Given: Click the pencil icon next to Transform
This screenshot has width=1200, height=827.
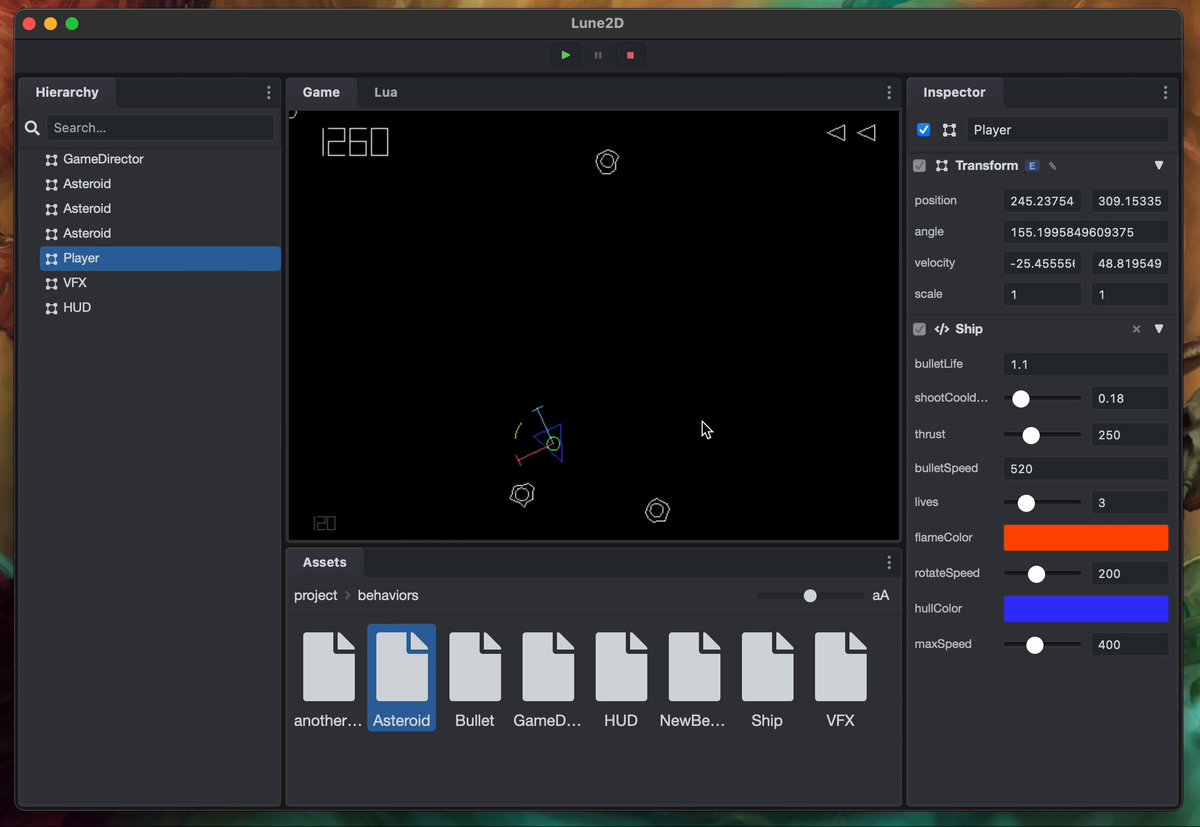Looking at the screenshot, I should click(x=1052, y=166).
